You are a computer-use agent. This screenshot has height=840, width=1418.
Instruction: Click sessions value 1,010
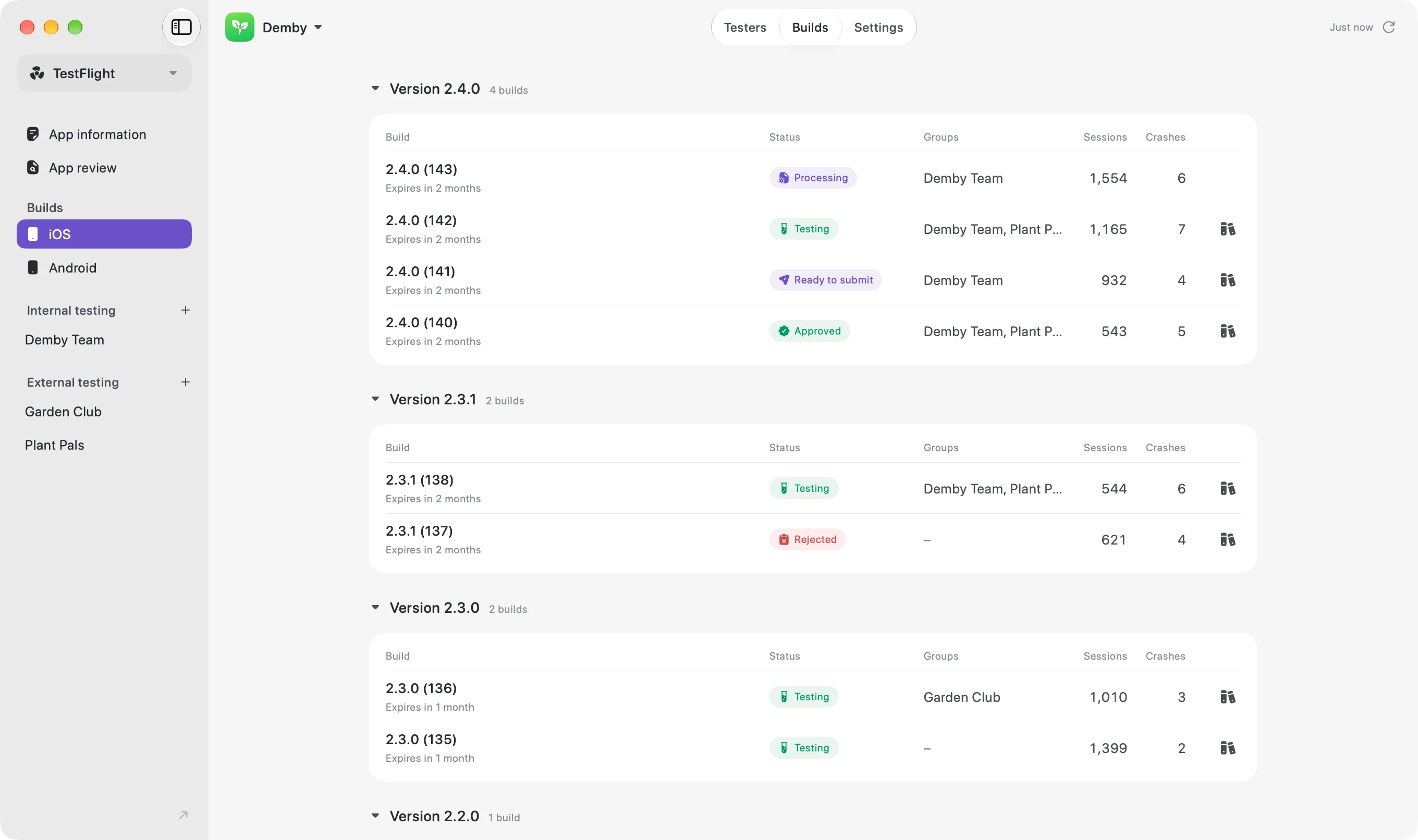pos(1108,697)
